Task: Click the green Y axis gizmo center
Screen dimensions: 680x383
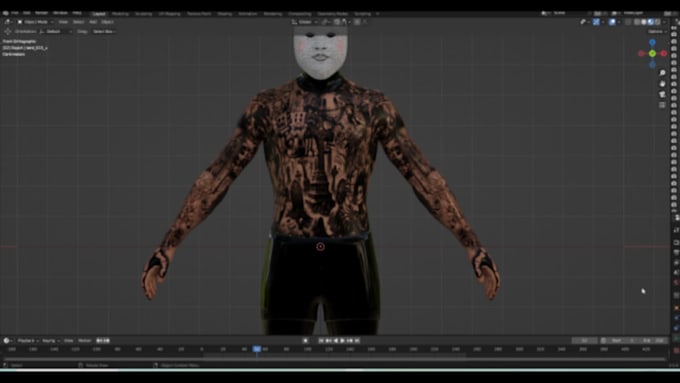Action: click(x=652, y=53)
